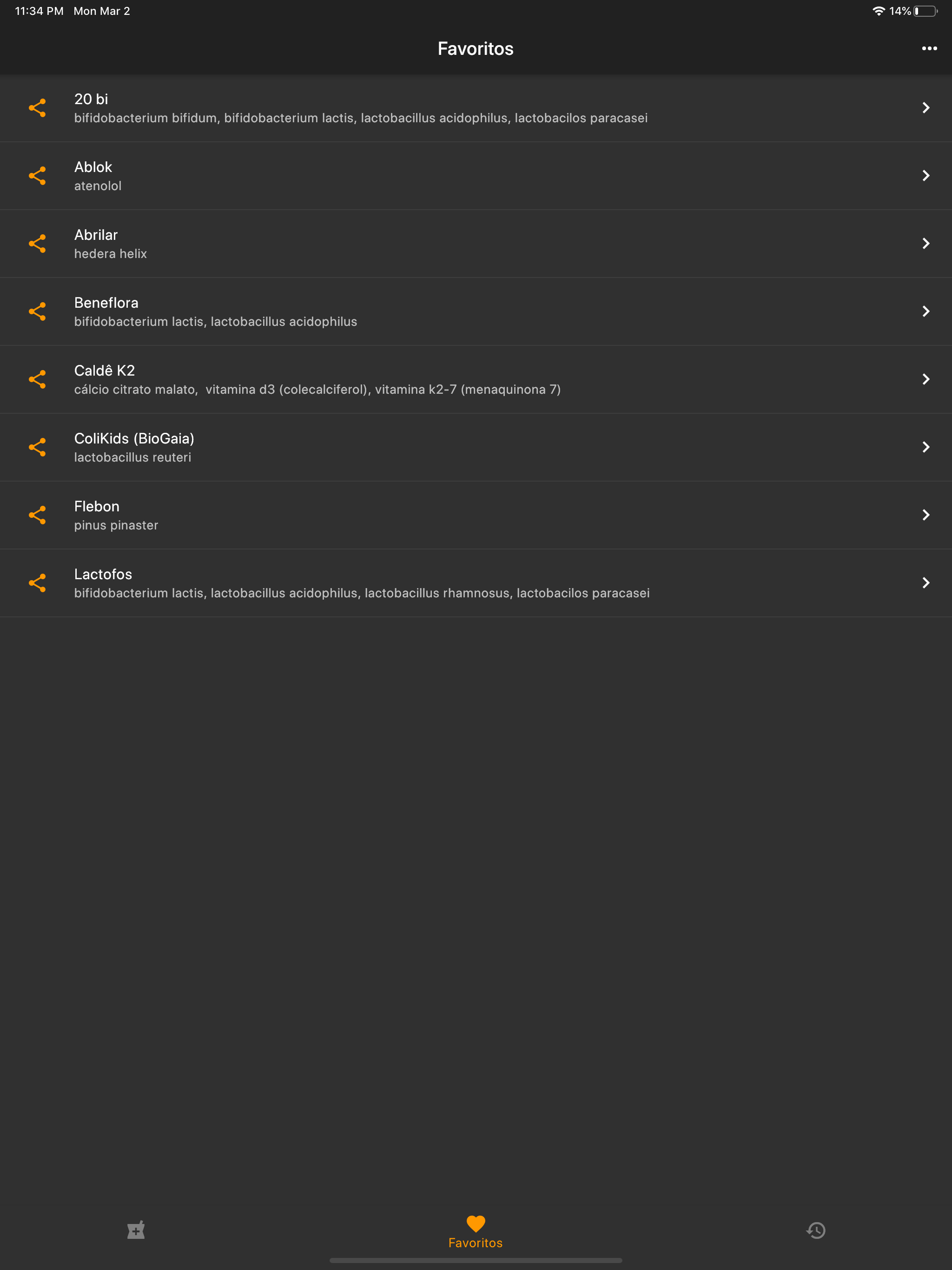
Task: Click the ColiKids lactobacillus reuteri subtitle
Action: coord(132,457)
